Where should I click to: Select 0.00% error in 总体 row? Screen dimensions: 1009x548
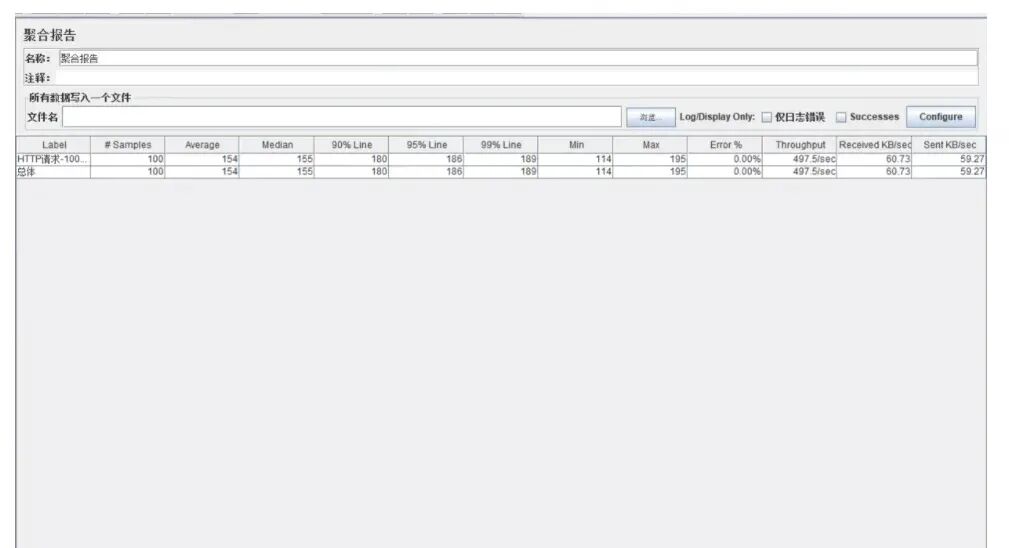725,172
